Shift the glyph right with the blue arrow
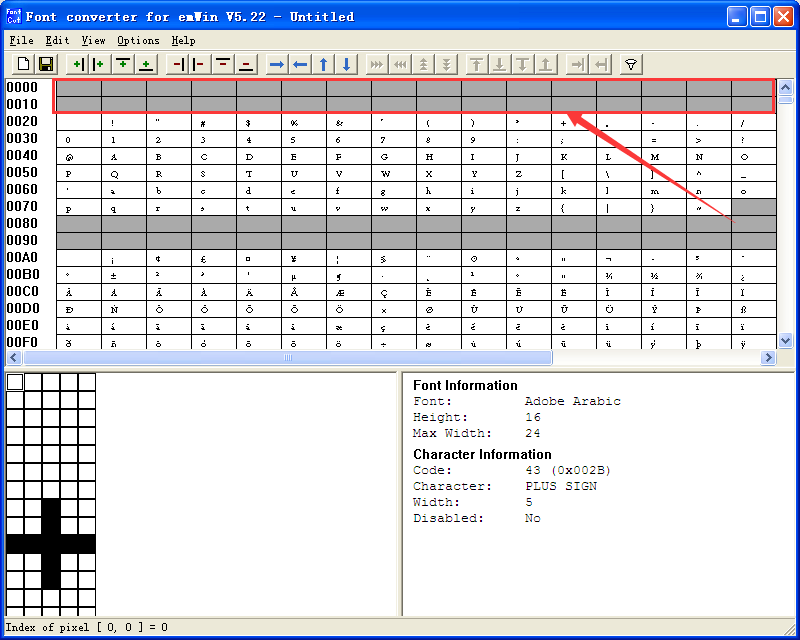This screenshot has width=800, height=640. [x=277, y=64]
